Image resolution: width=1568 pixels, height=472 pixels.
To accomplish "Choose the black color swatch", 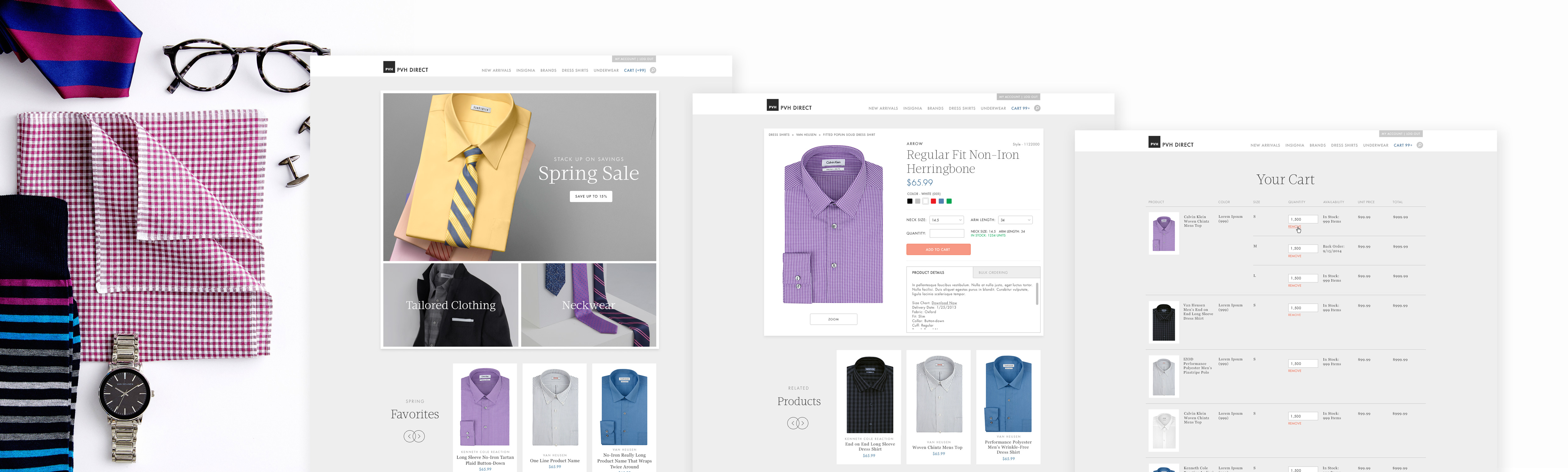I will coord(909,201).
